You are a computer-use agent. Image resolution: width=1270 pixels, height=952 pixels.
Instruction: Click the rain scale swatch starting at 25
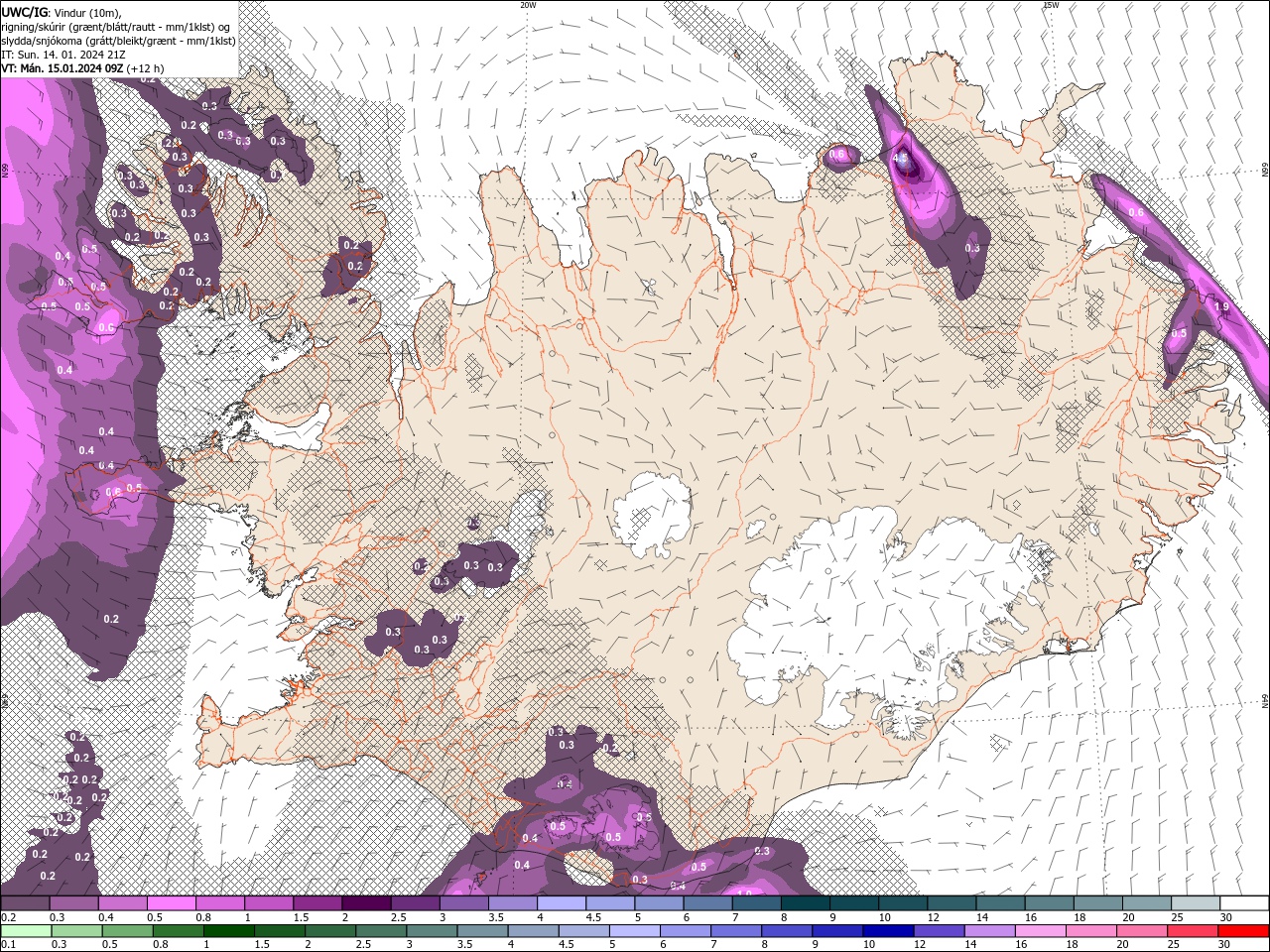click(1192, 931)
